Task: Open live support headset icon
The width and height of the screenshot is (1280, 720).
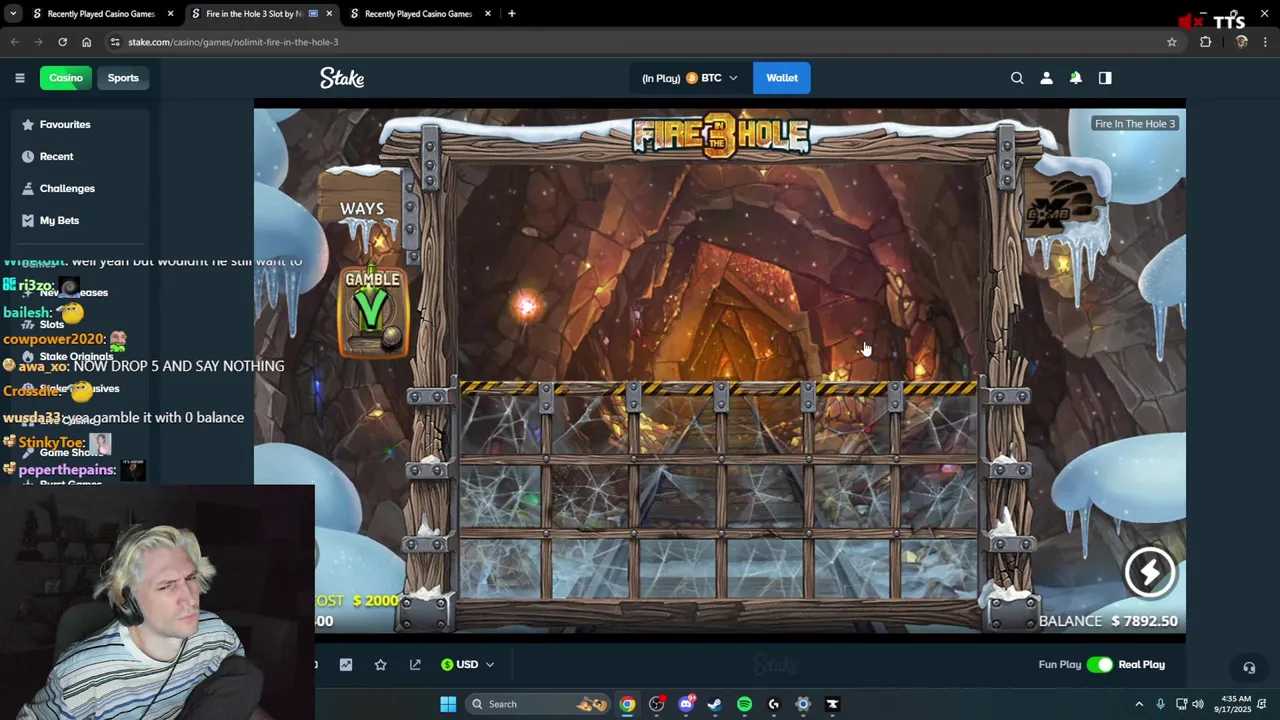Action: click(x=1249, y=667)
